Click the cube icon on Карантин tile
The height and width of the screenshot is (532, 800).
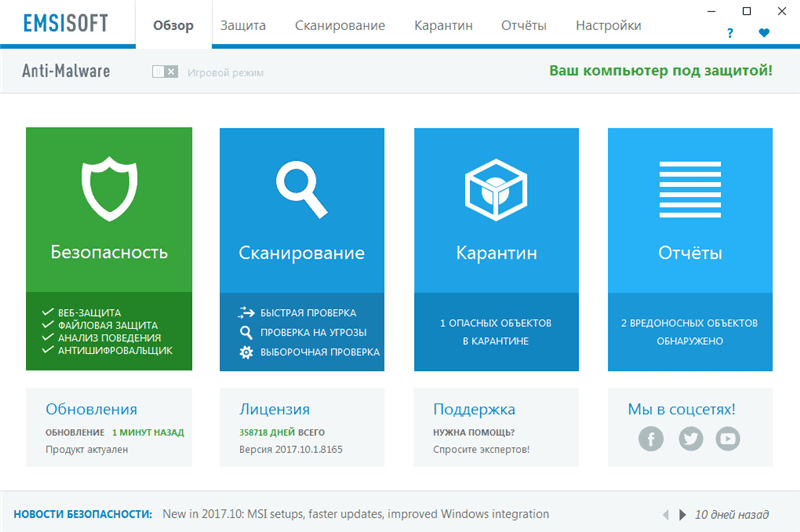click(495, 190)
